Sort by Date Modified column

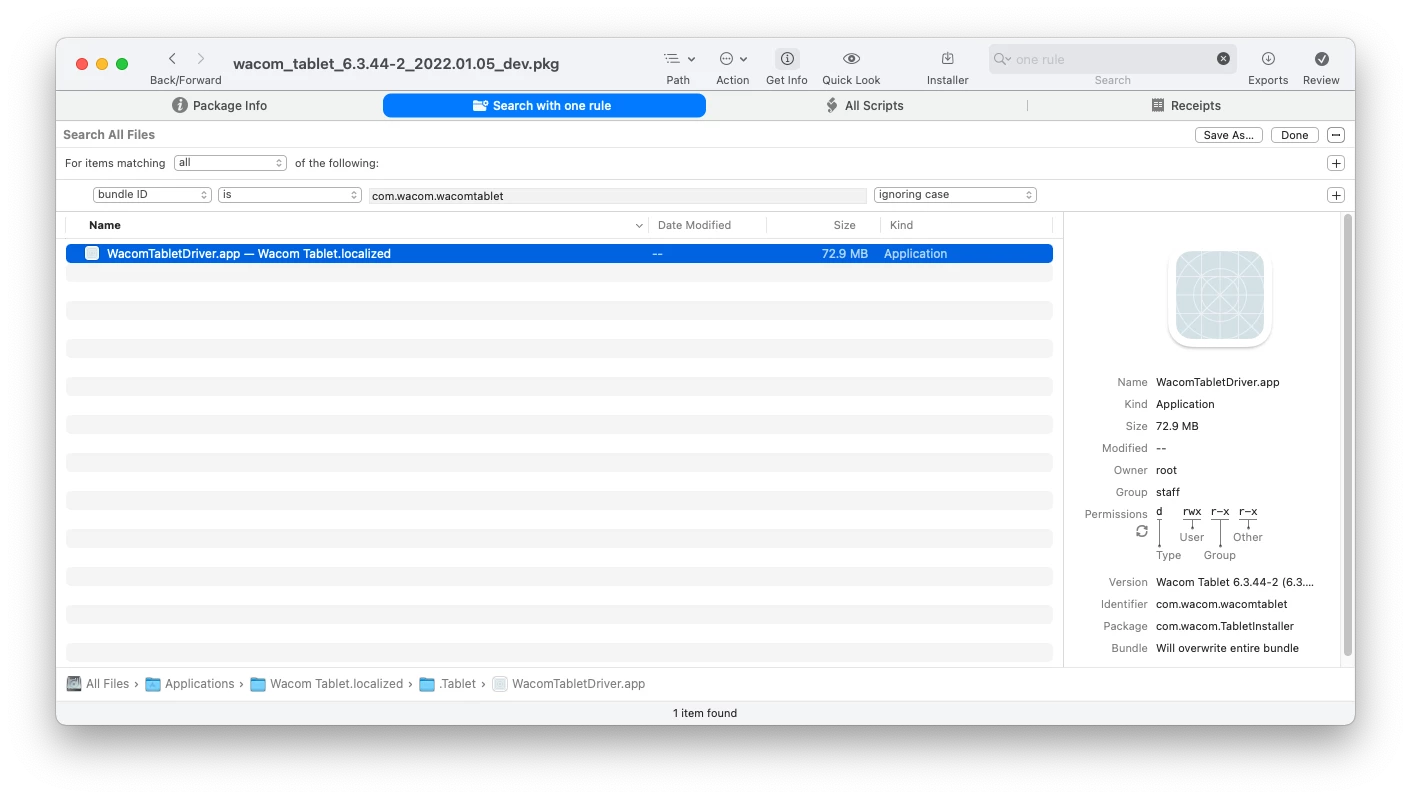tap(707, 225)
